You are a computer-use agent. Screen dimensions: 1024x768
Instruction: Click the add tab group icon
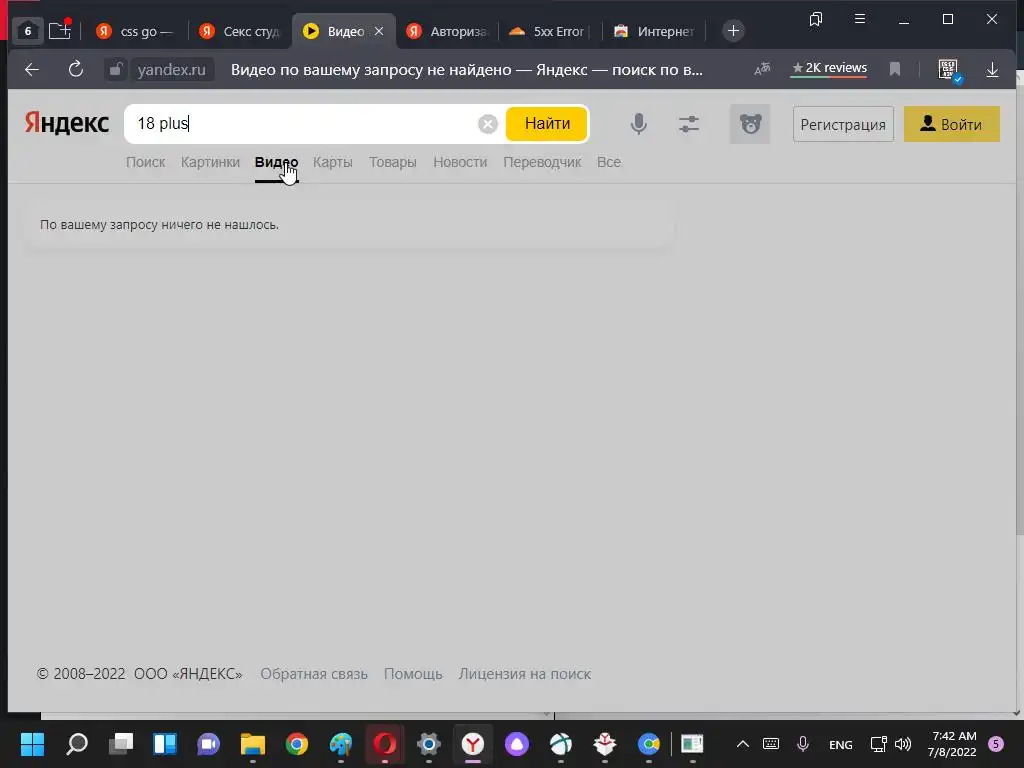[59, 31]
